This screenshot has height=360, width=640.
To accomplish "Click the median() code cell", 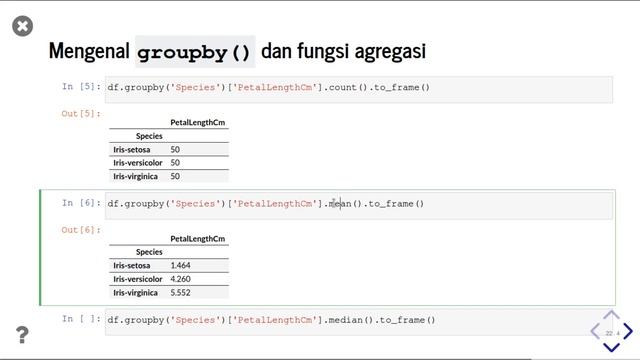I will click(359, 322).
